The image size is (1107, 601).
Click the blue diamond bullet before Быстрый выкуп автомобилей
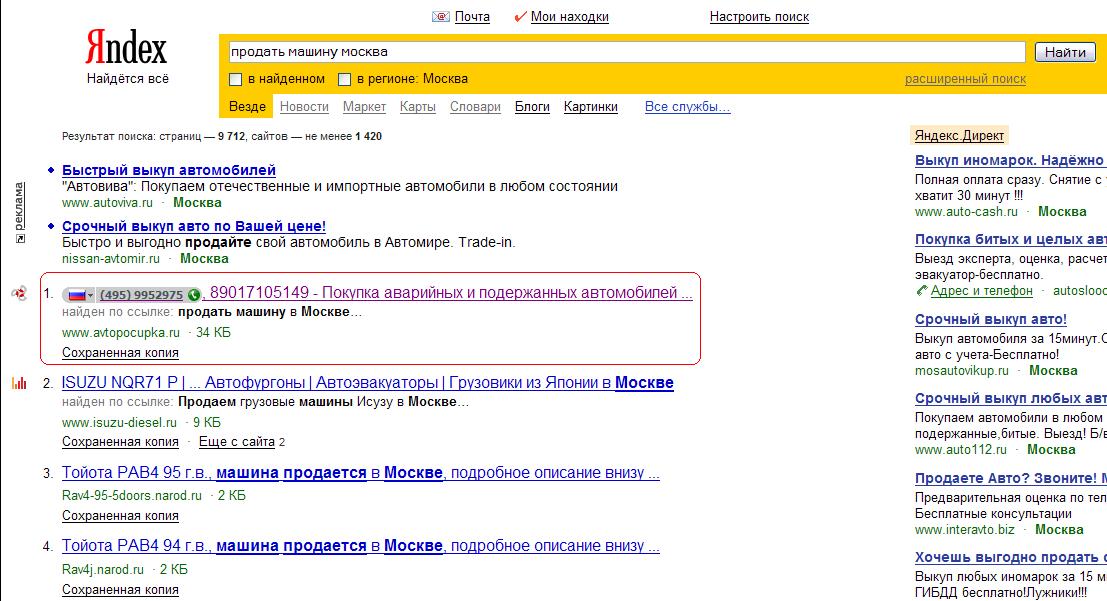51,170
